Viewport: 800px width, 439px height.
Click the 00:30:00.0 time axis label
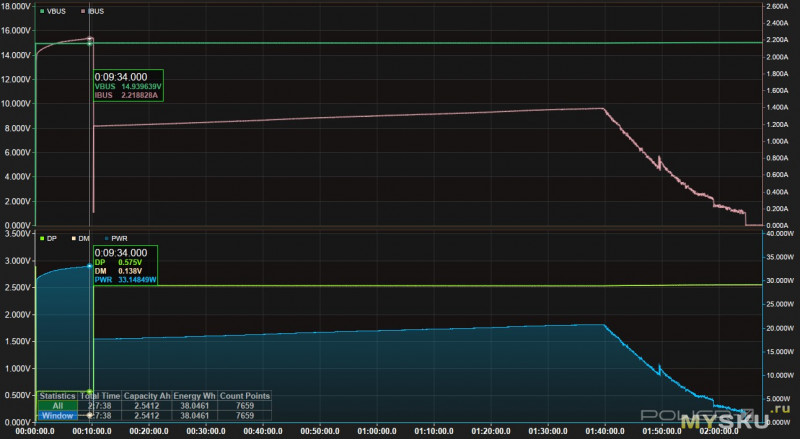click(x=206, y=431)
